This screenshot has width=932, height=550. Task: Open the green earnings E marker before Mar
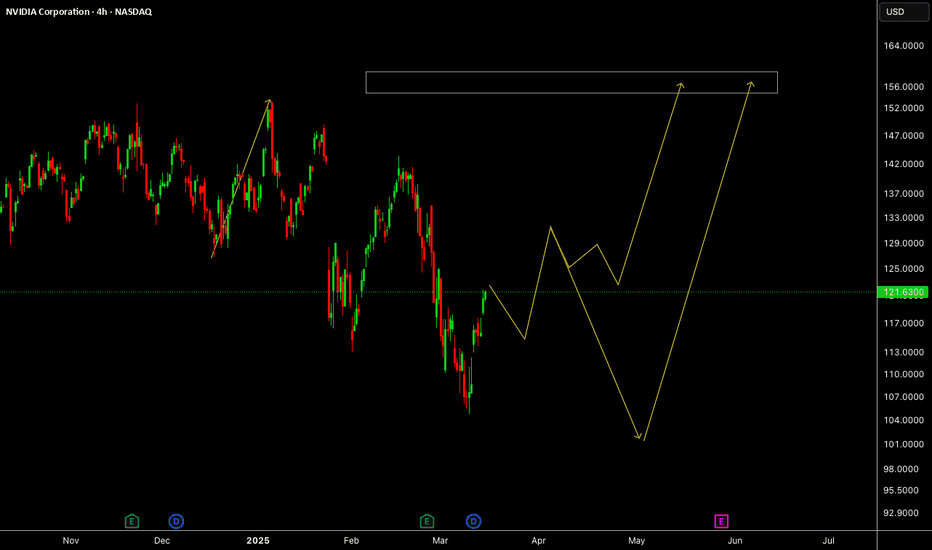click(427, 521)
